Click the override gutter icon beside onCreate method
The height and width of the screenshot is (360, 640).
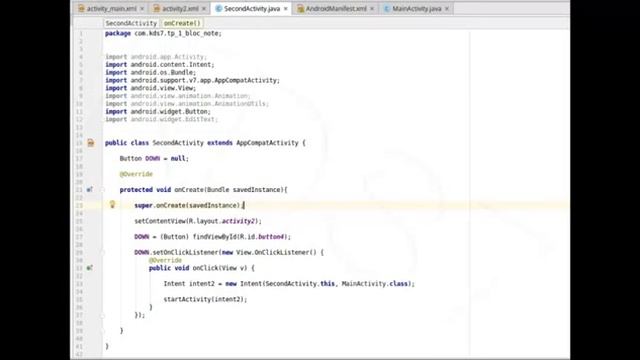pos(89,190)
